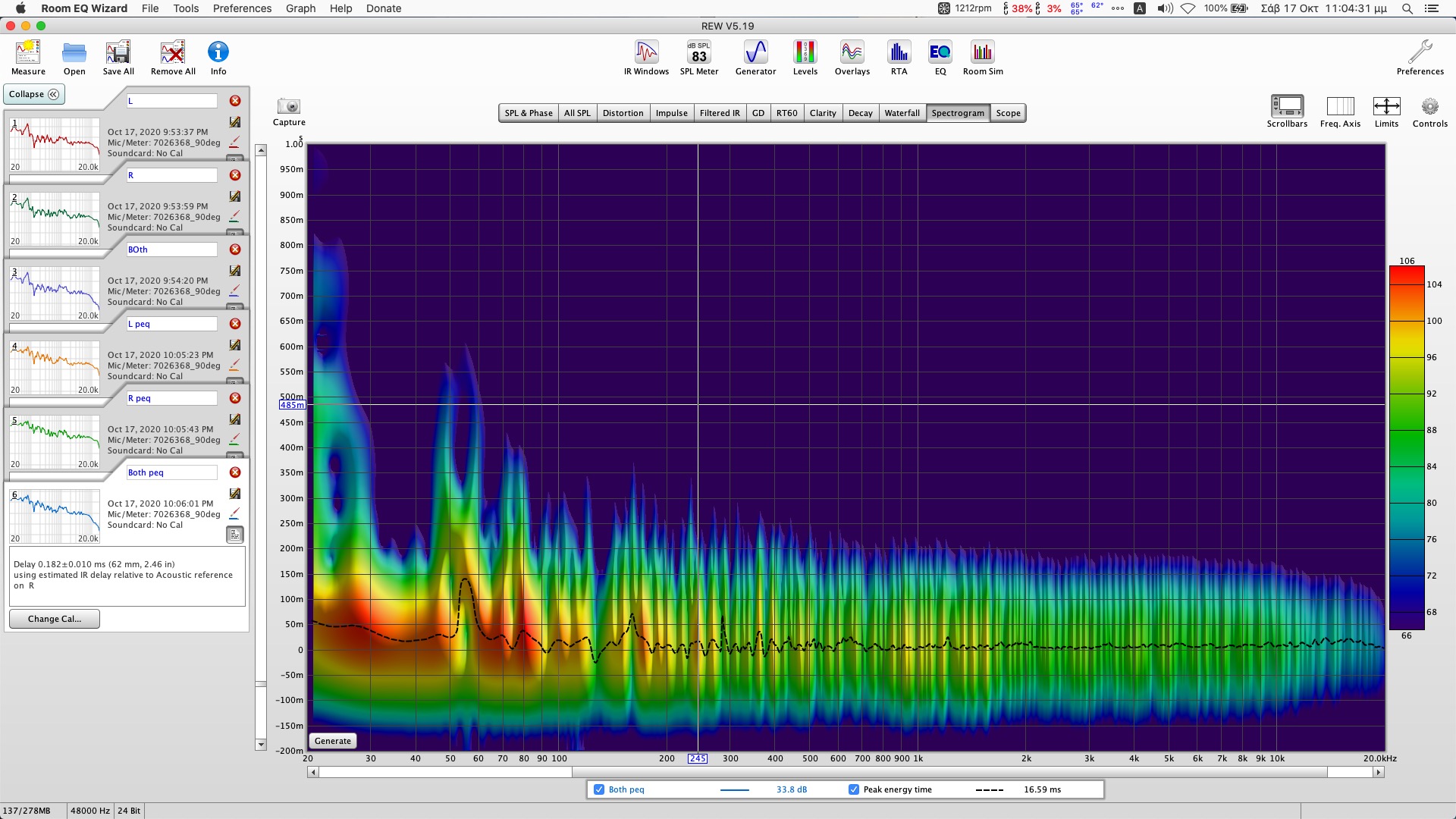Open the Tools menu
Image resolution: width=1456 pixels, height=819 pixels.
pyautogui.click(x=186, y=8)
